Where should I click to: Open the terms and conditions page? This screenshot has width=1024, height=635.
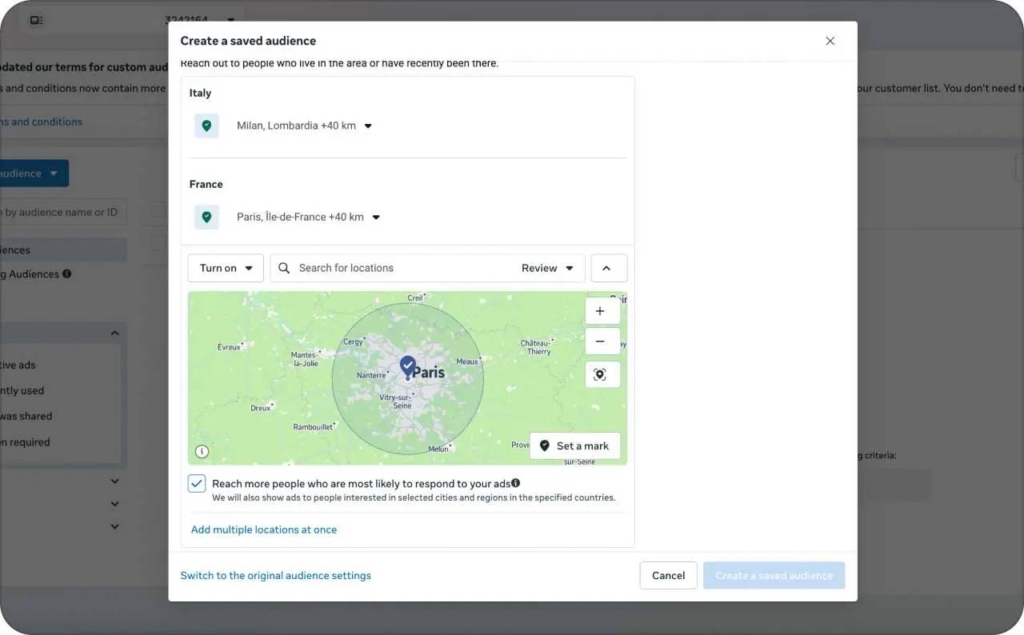[x=41, y=121]
